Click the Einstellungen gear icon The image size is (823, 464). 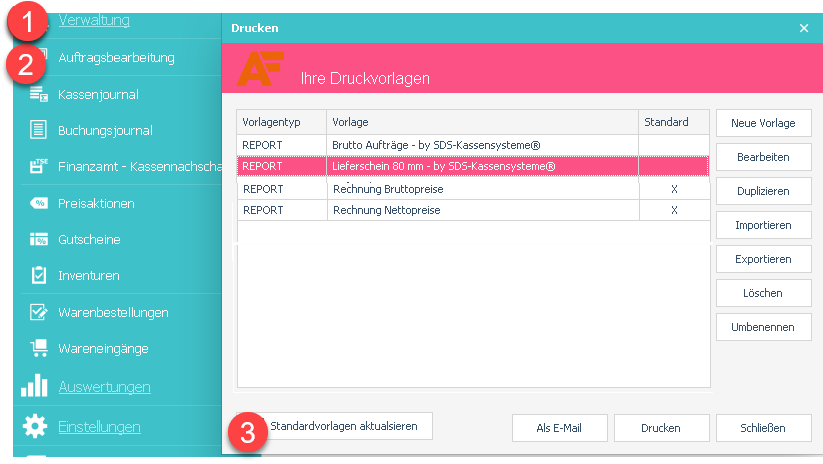pyautogui.click(x=35, y=426)
